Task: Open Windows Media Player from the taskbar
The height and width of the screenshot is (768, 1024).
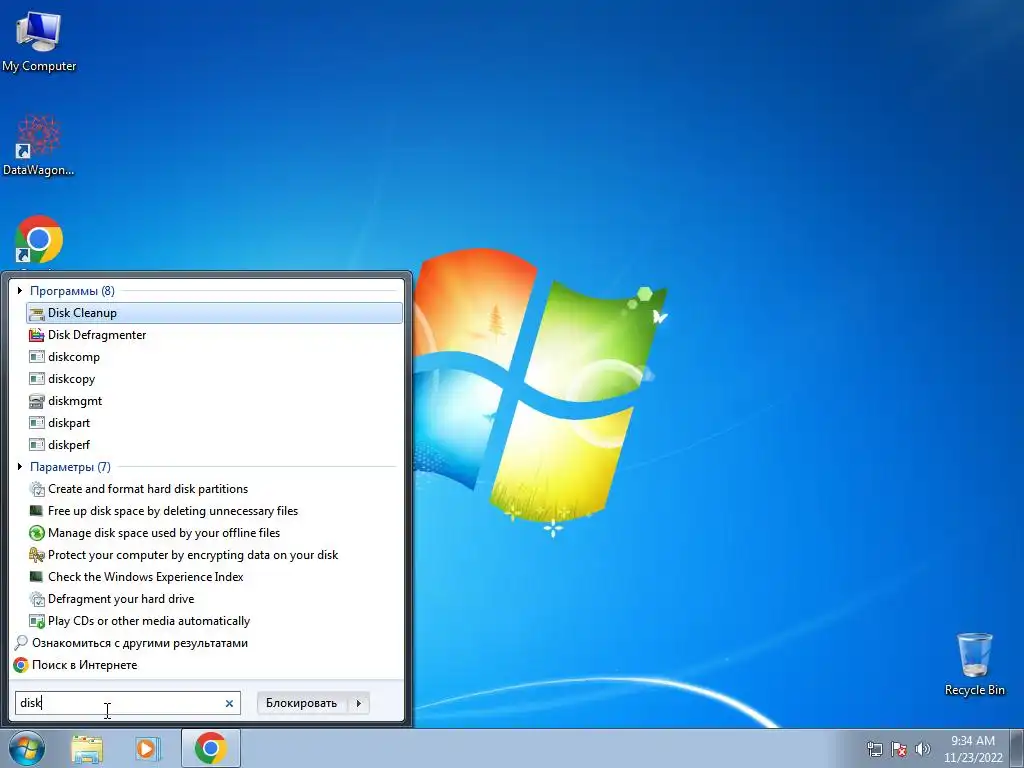Action: (148, 749)
